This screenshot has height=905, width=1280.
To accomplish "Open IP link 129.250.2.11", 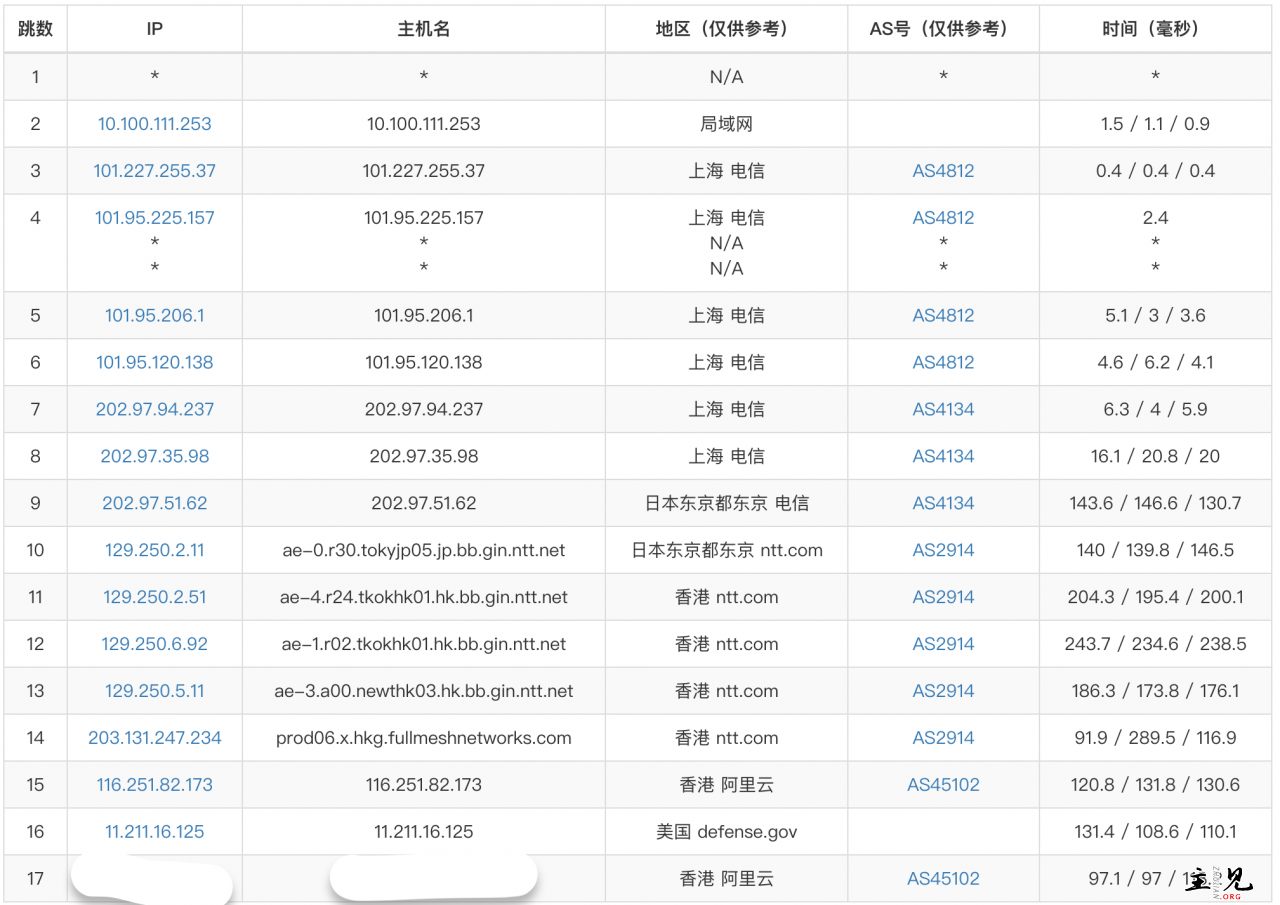I will coord(155,550).
